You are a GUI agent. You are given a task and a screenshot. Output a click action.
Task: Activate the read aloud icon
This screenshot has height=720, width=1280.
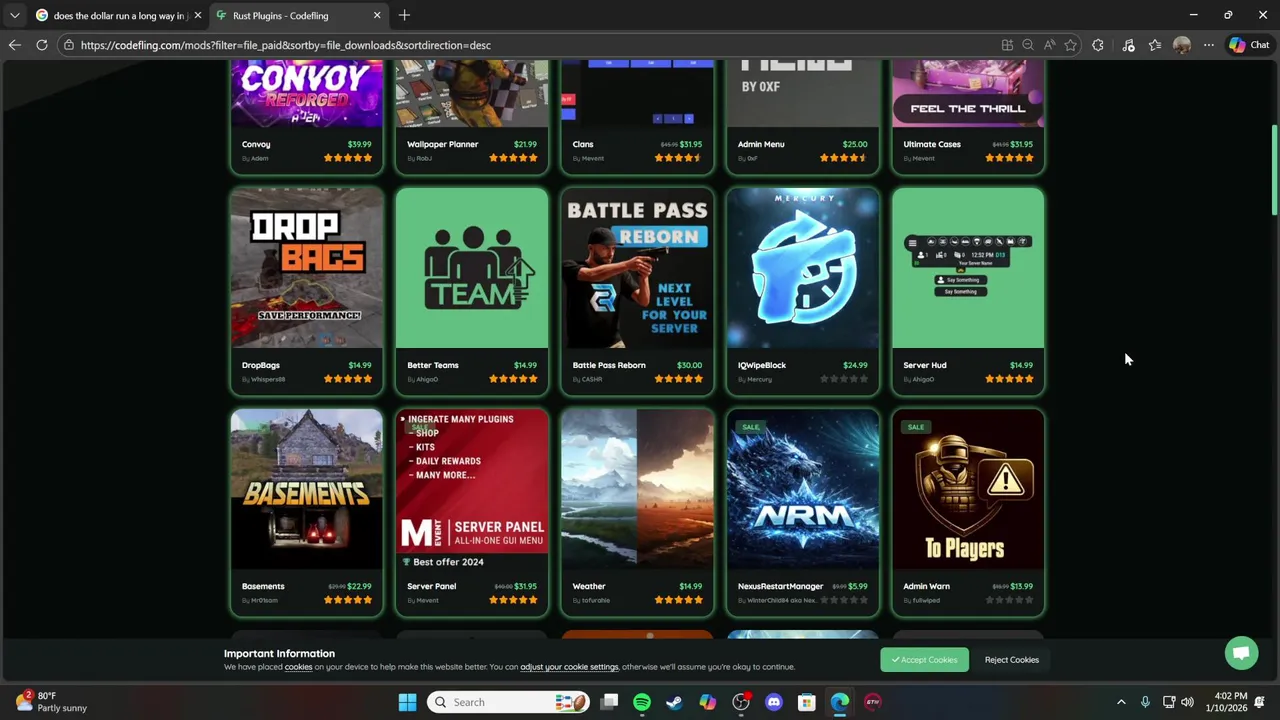click(1049, 45)
